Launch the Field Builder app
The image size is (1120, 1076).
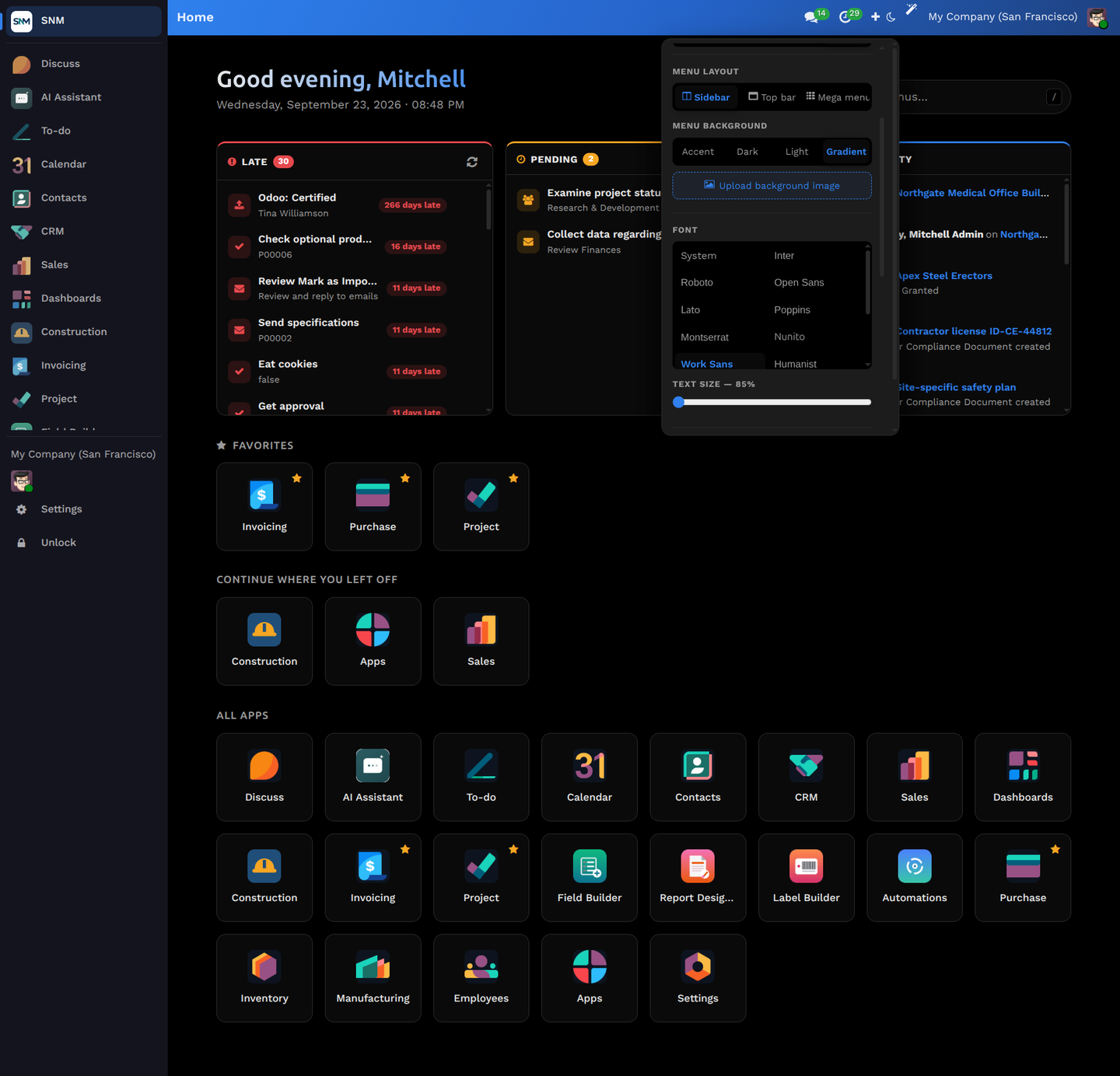tap(590, 877)
